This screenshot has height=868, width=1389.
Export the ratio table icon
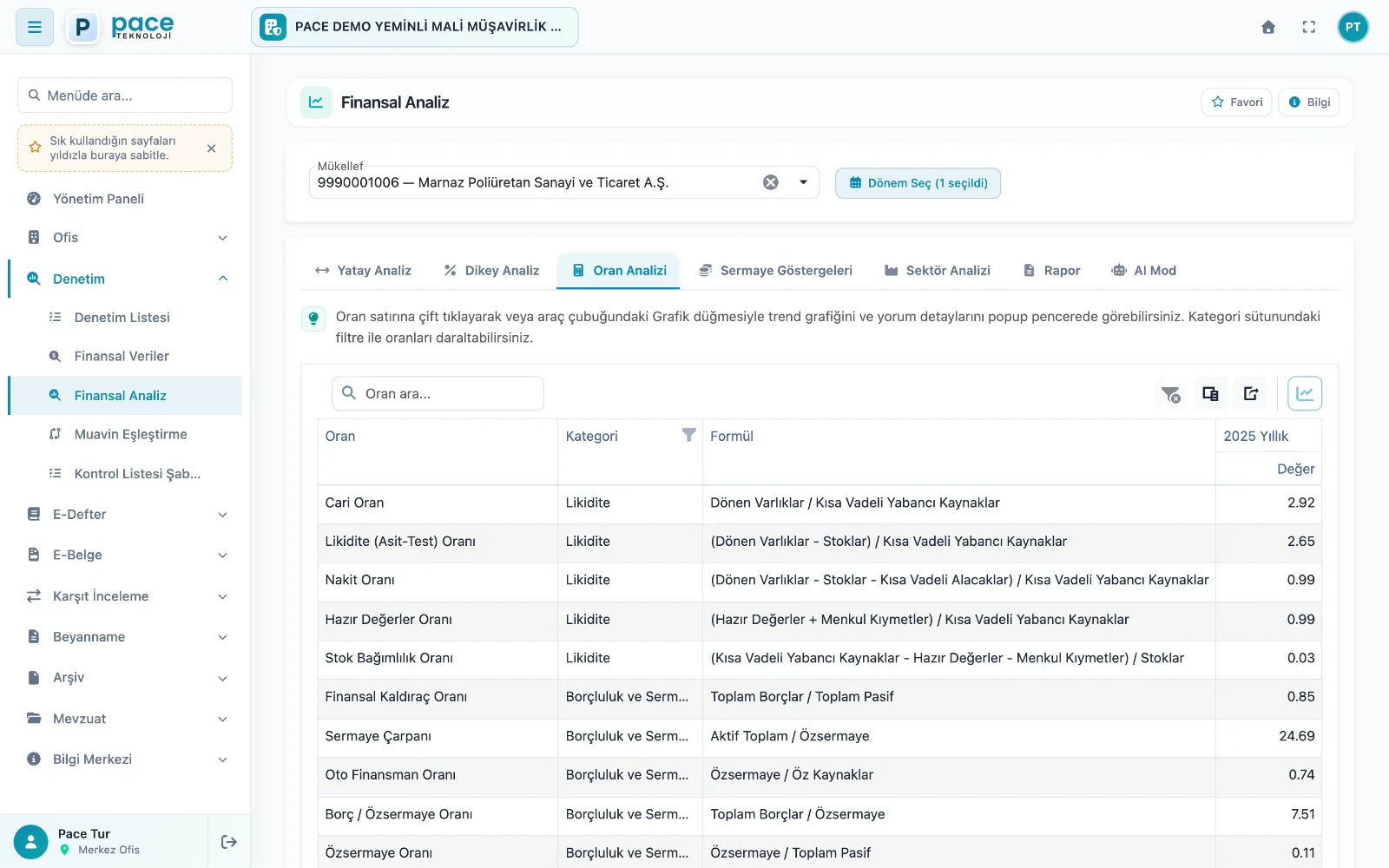[1251, 394]
